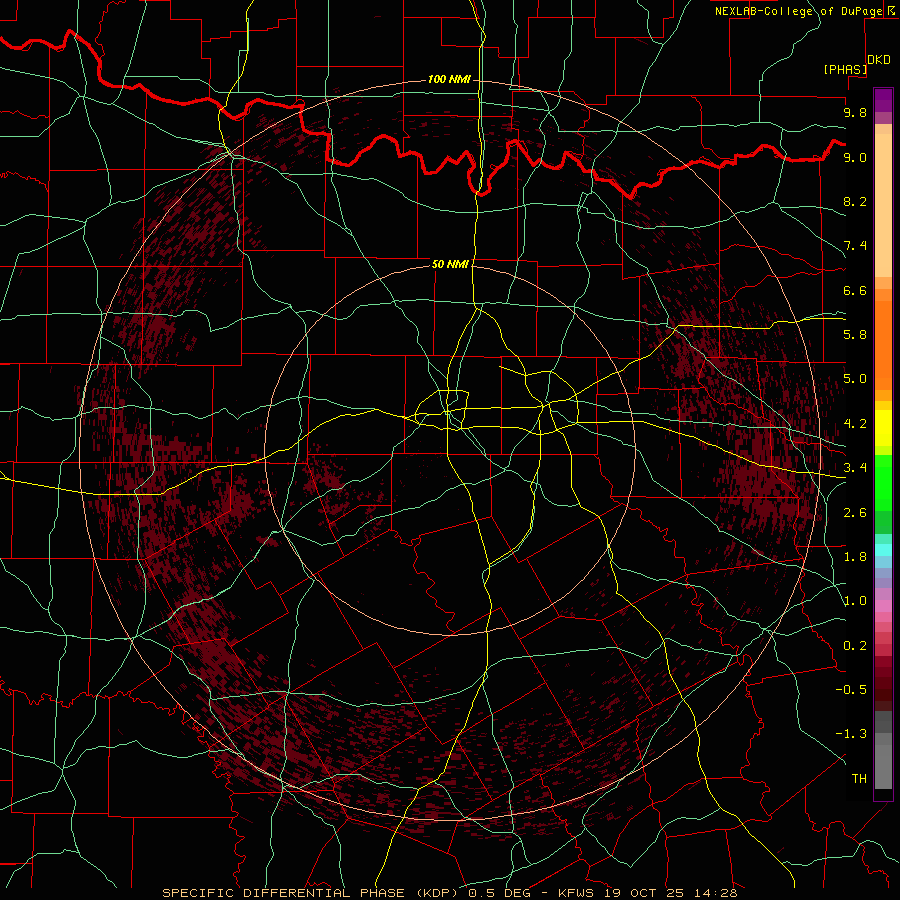
Task: Click the [PHAS] legend unit label
Action: click(x=845, y=69)
